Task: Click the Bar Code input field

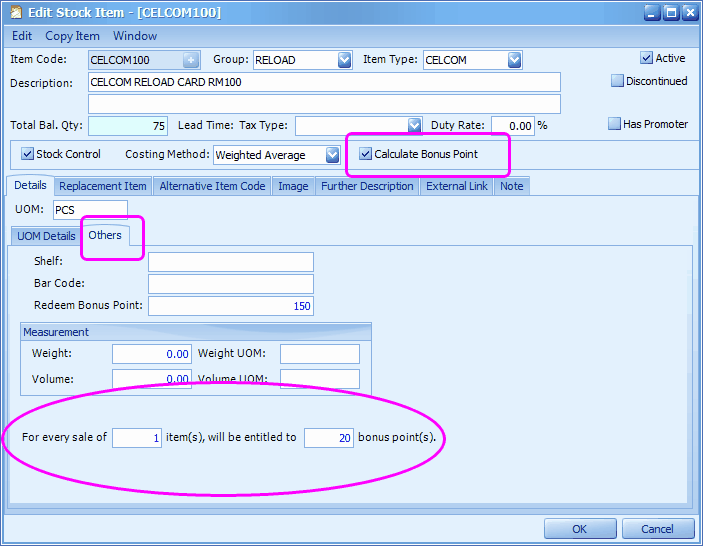Action: [x=231, y=284]
